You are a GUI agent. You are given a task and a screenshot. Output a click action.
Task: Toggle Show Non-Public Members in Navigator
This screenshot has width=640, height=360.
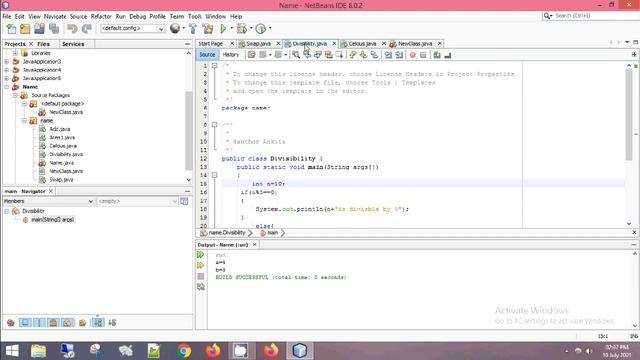[x=53, y=323]
